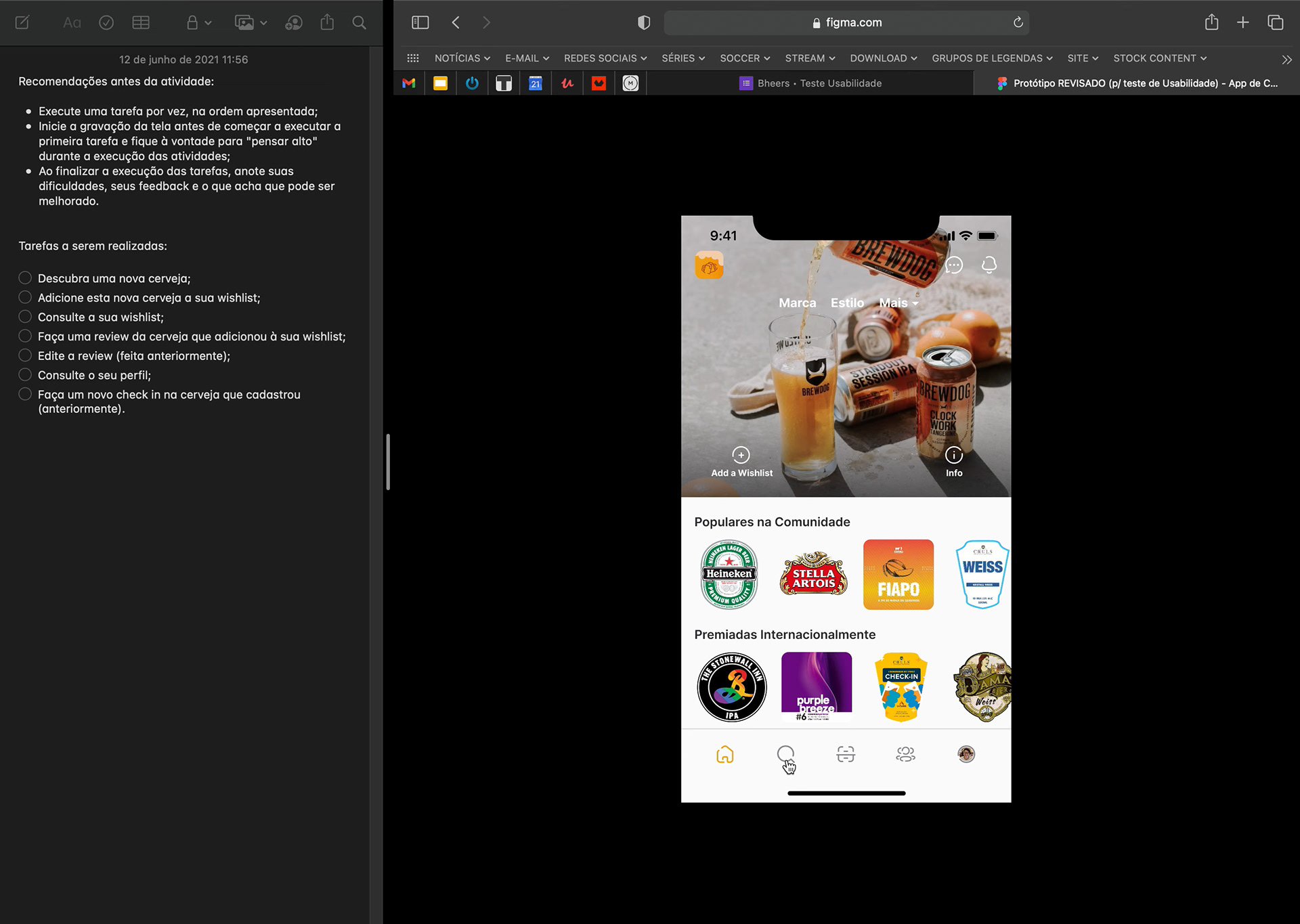Open Heineken beer thumbnail
The width and height of the screenshot is (1300, 924).
pos(729,575)
